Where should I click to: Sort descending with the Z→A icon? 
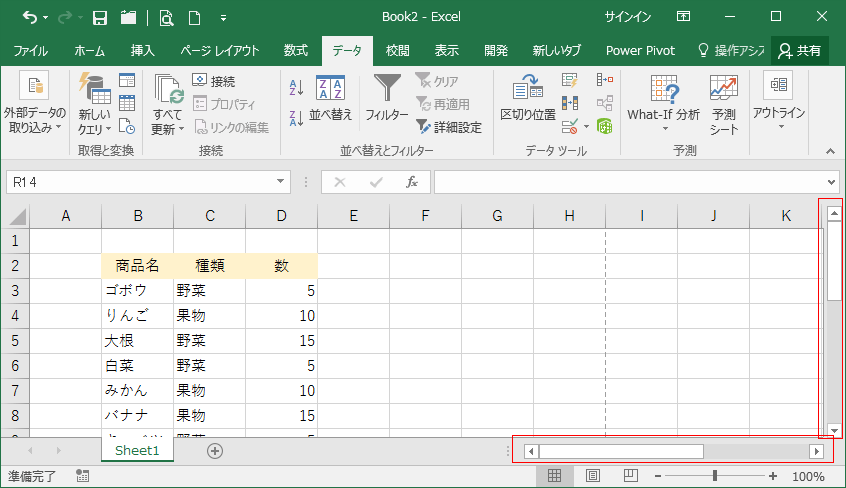coord(295,116)
